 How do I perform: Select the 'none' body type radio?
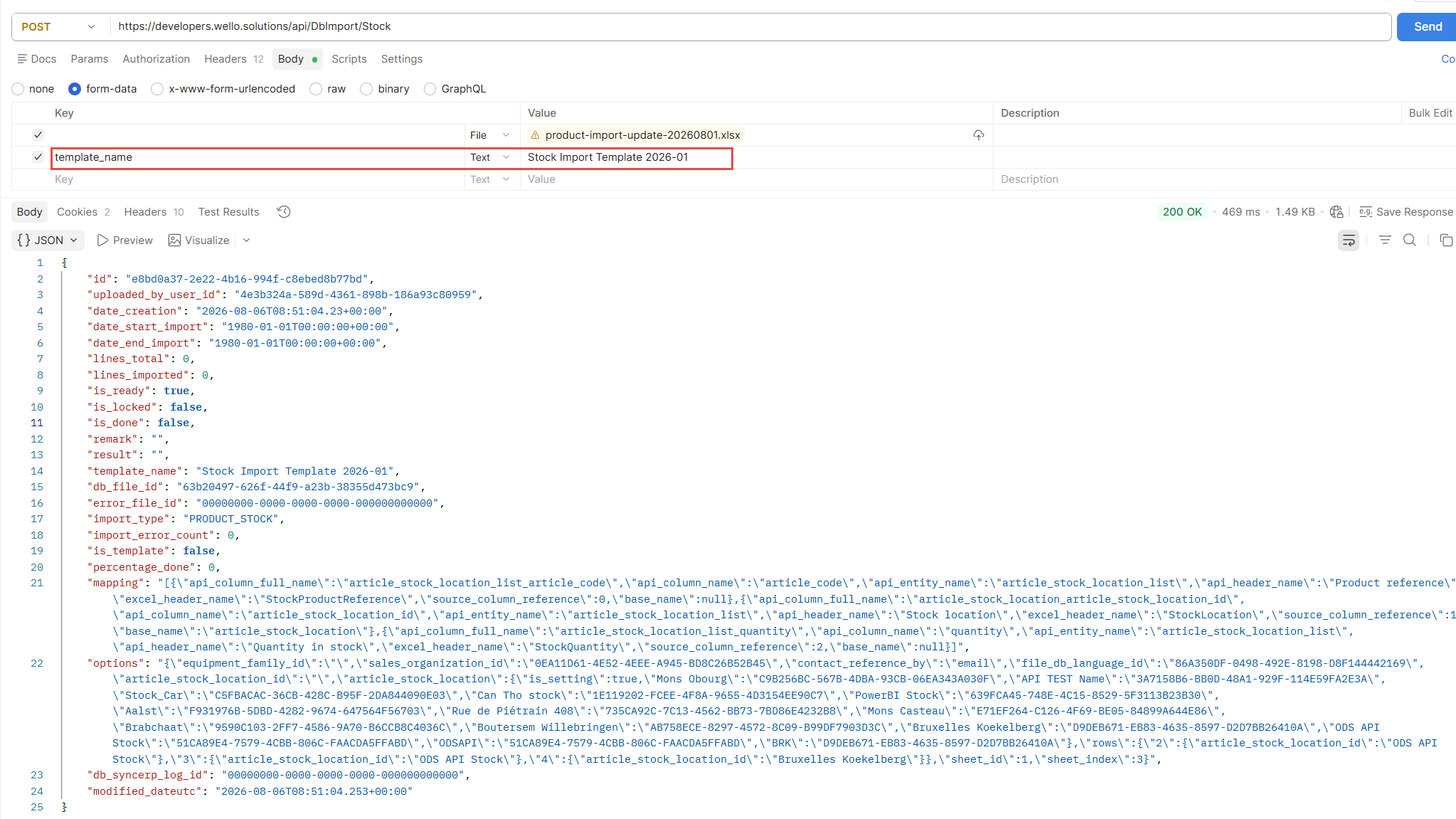18,89
